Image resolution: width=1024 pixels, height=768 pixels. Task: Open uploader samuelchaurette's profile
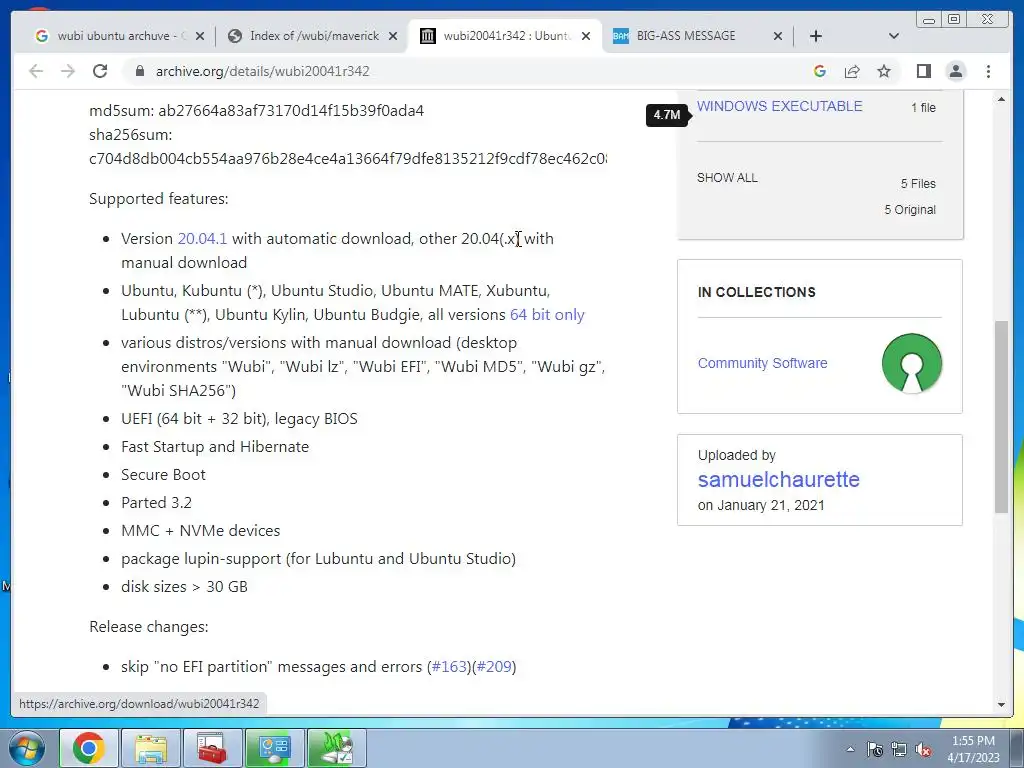click(778, 479)
